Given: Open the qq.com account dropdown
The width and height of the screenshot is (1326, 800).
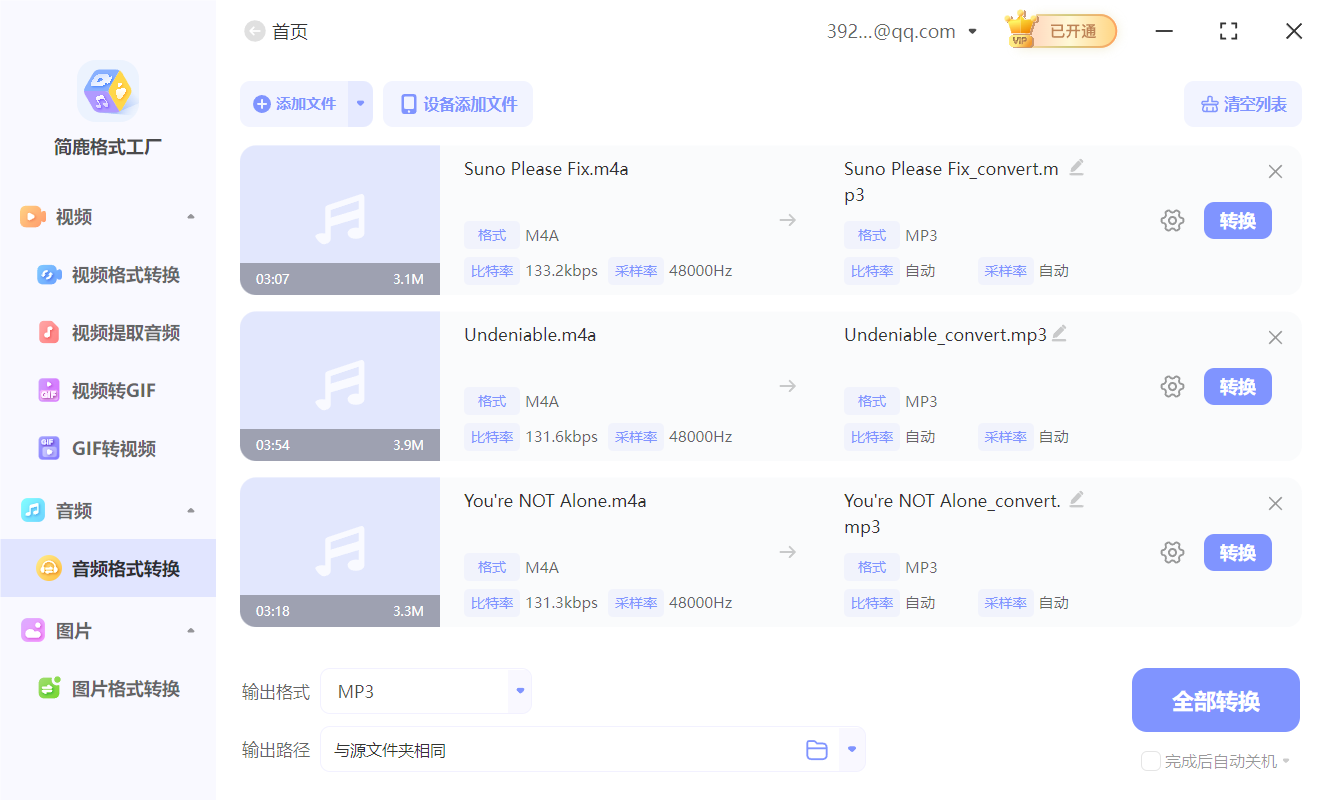Looking at the screenshot, I should click(x=972, y=31).
